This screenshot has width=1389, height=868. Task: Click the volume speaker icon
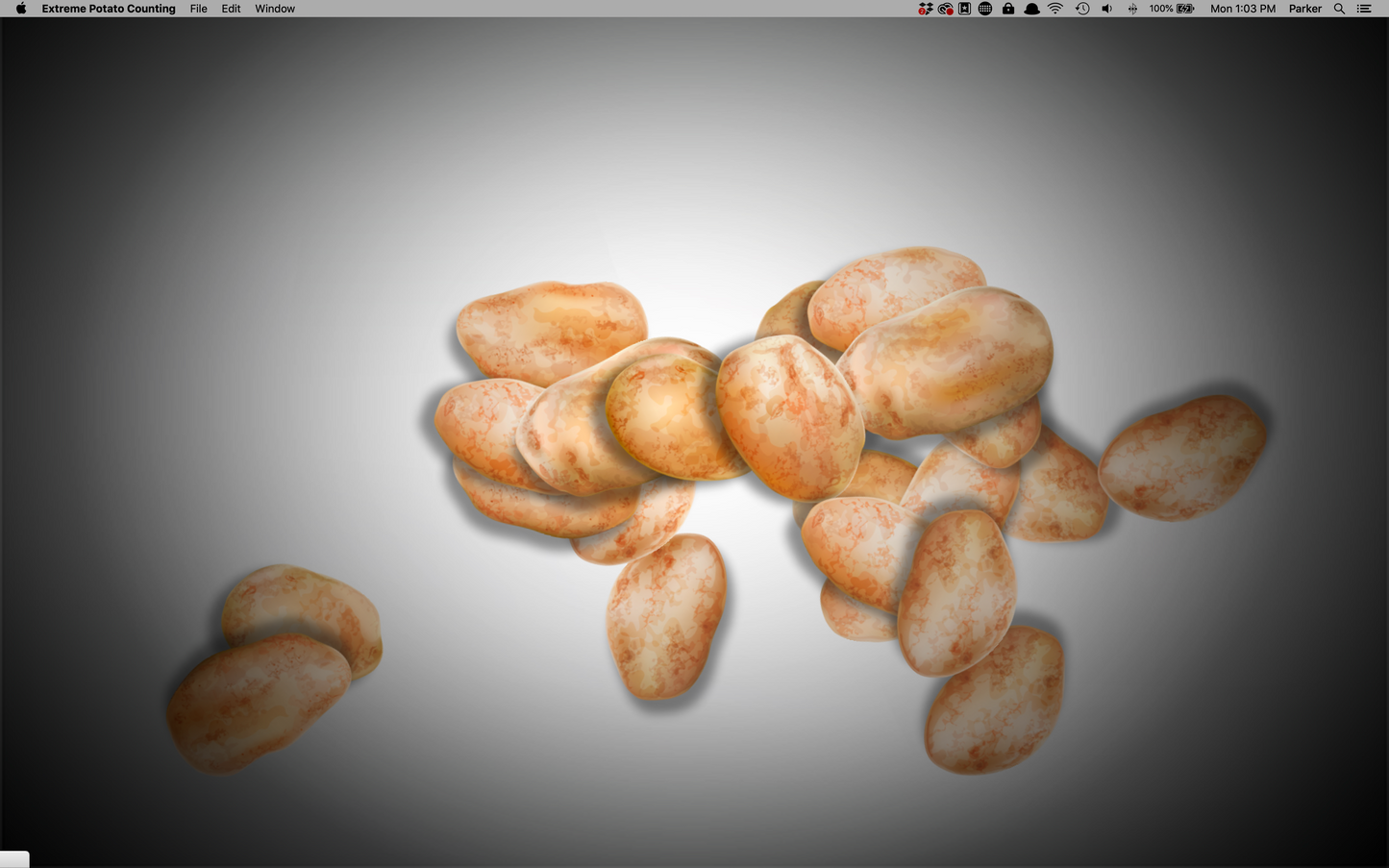[1106, 9]
